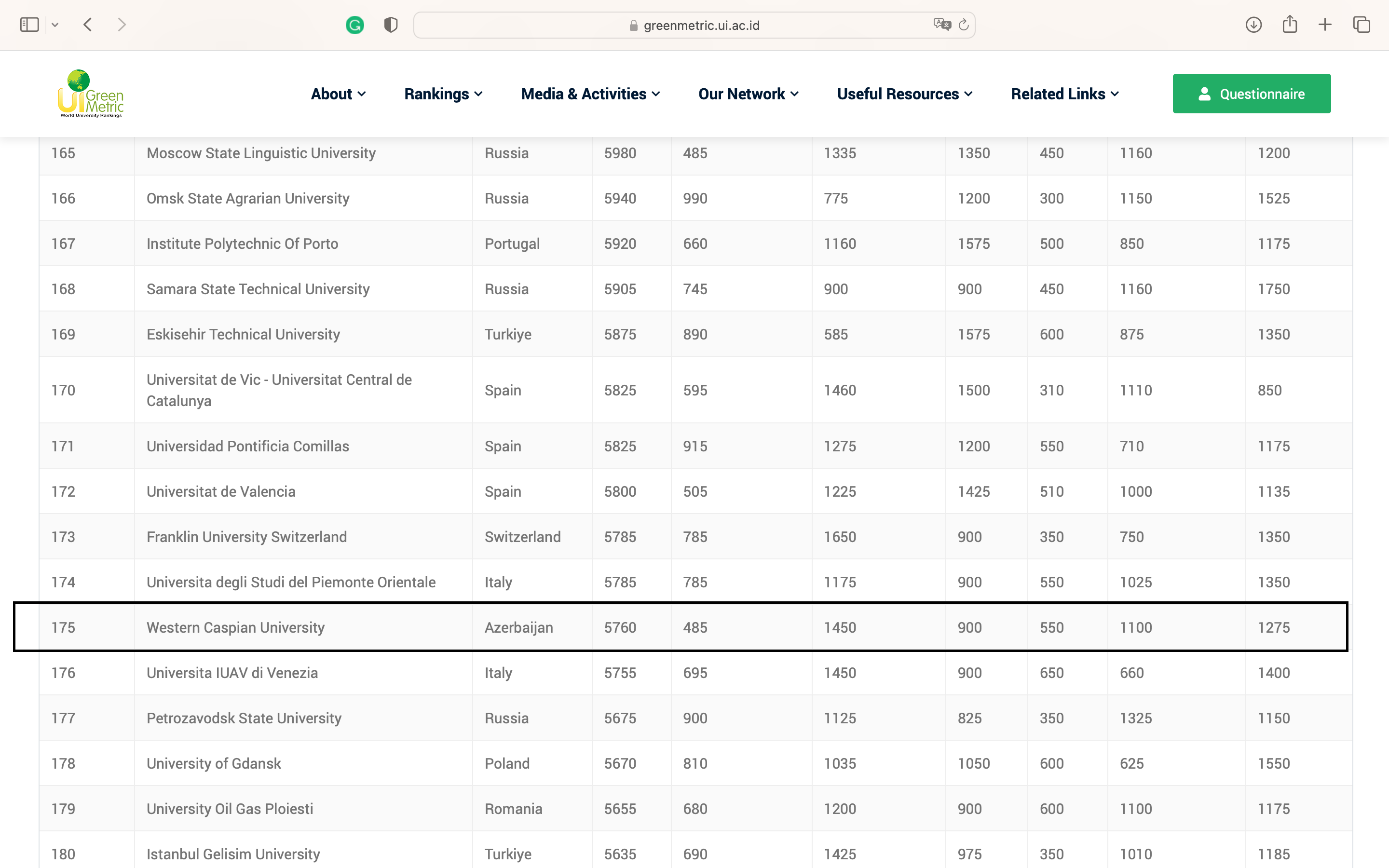This screenshot has width=1389, height=868.
Task: Select Western Caspian University
Action: coord(235,628)
